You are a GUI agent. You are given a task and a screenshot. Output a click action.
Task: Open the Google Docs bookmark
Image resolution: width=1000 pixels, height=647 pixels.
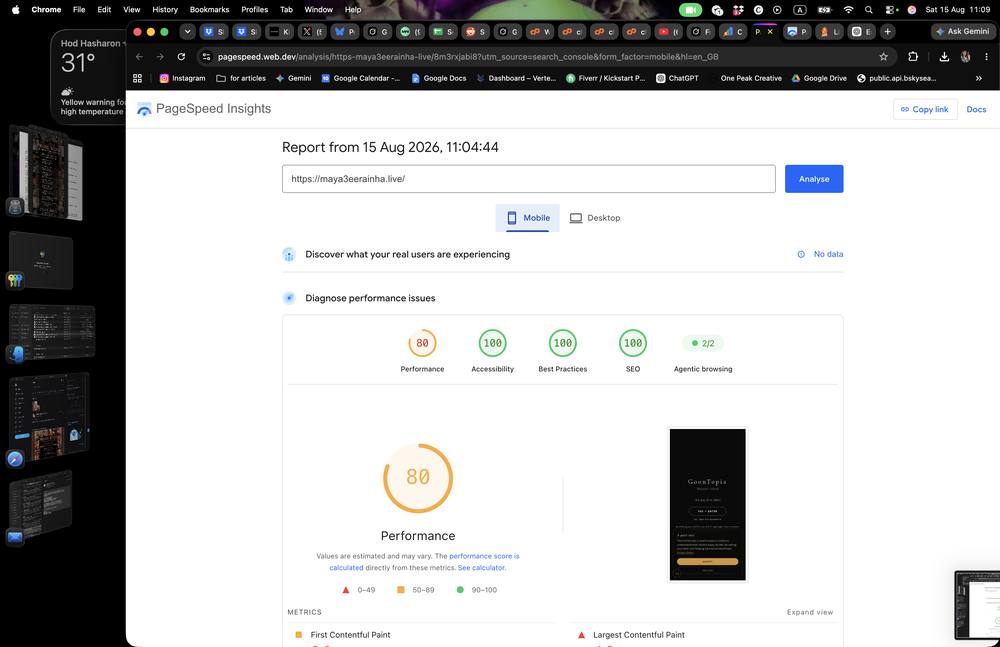click(439, 78)
